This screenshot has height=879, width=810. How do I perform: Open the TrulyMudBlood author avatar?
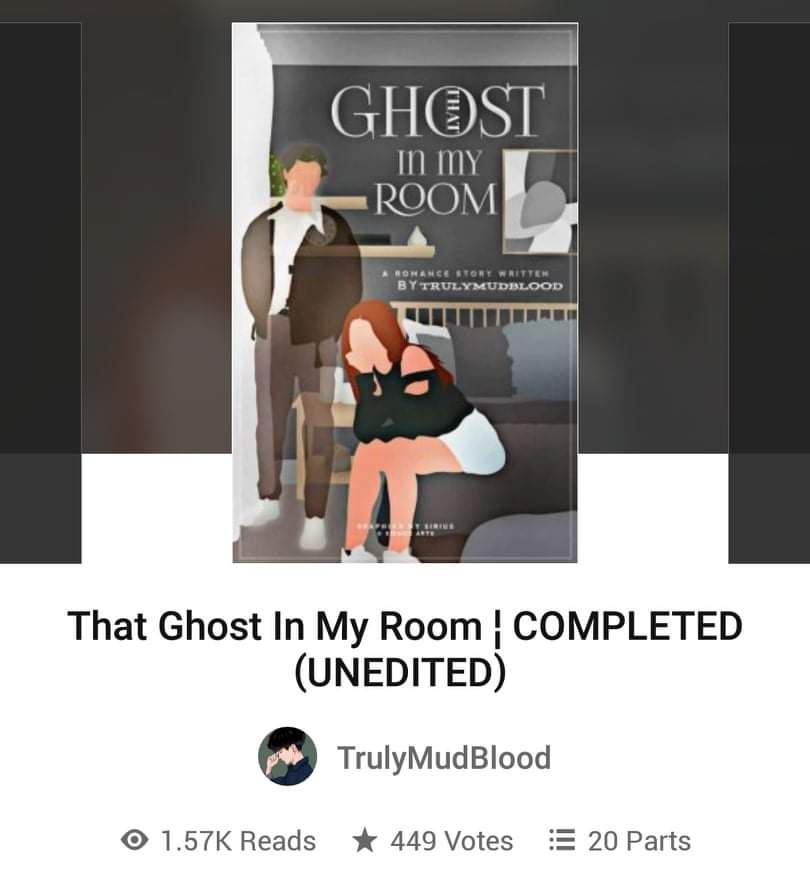coord(288,756)
